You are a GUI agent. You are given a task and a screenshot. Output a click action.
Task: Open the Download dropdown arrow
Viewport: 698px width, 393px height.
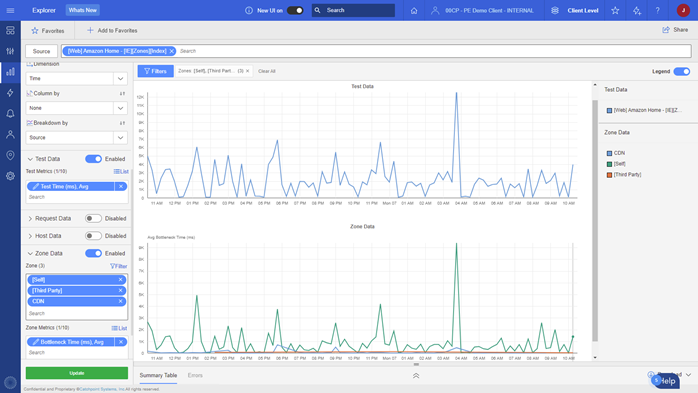[x=689, y=375]
